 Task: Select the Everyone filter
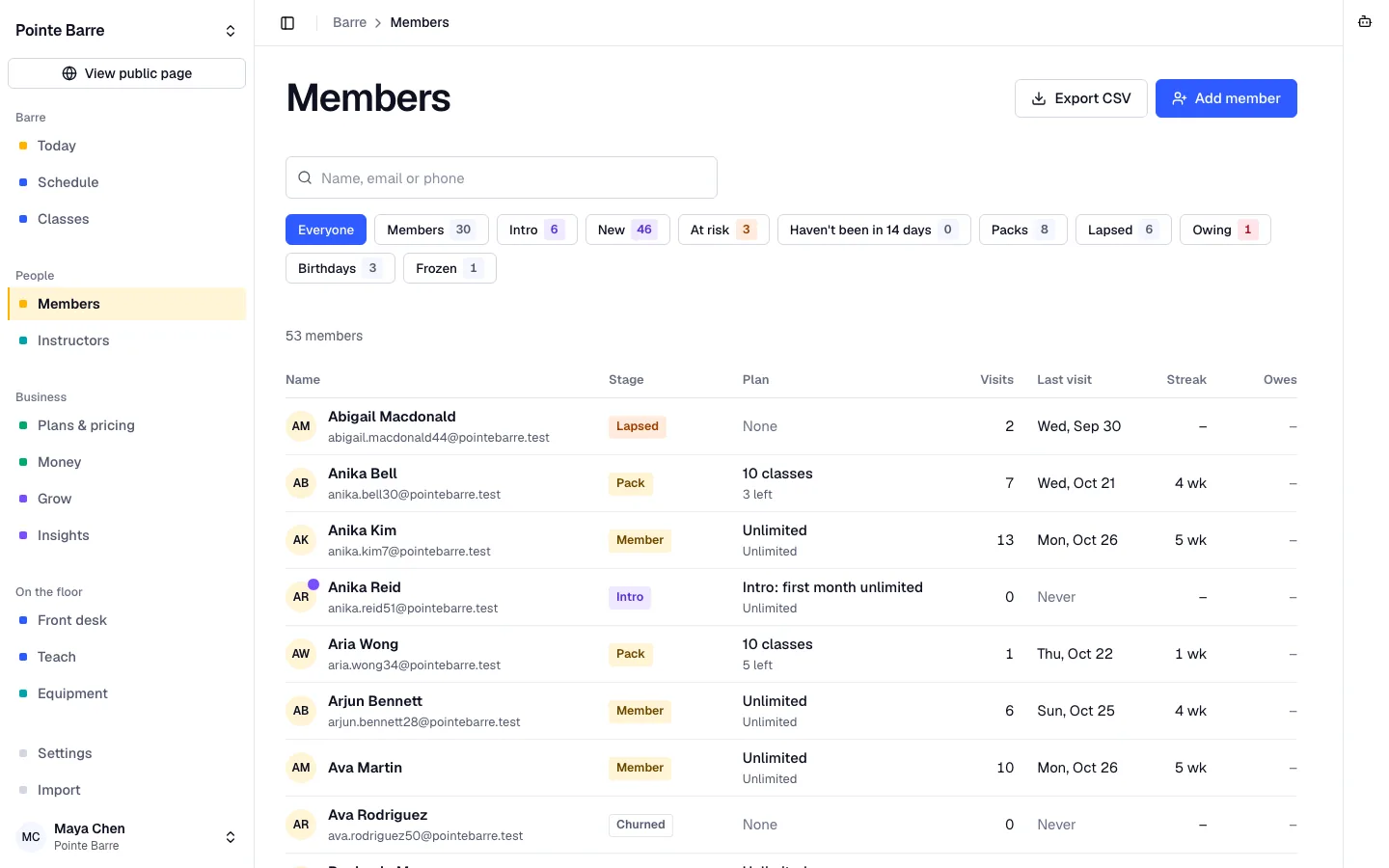pyautogui.click(x=326, y=230)
